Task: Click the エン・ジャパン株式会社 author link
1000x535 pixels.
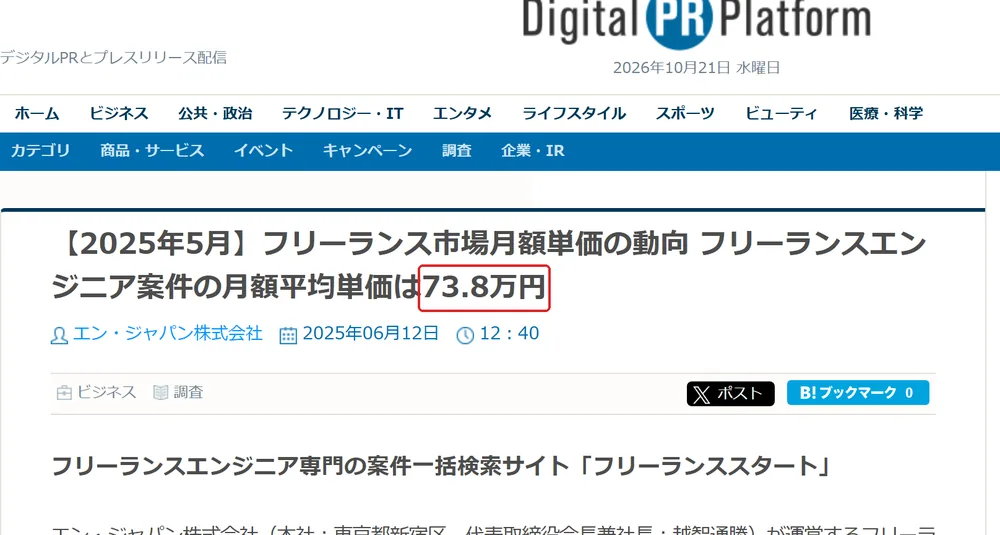Action: click(x=168, y=333)
